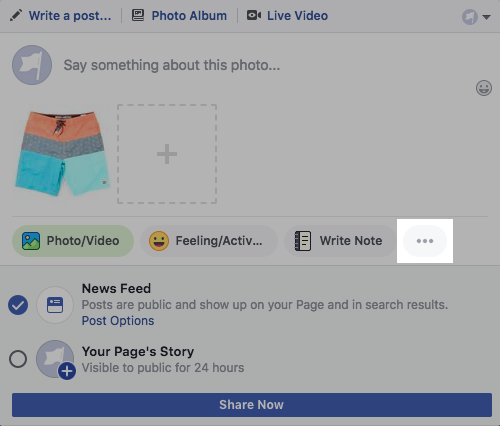
Task: Select the Feeling/Activity button
Action: (209, 241)
